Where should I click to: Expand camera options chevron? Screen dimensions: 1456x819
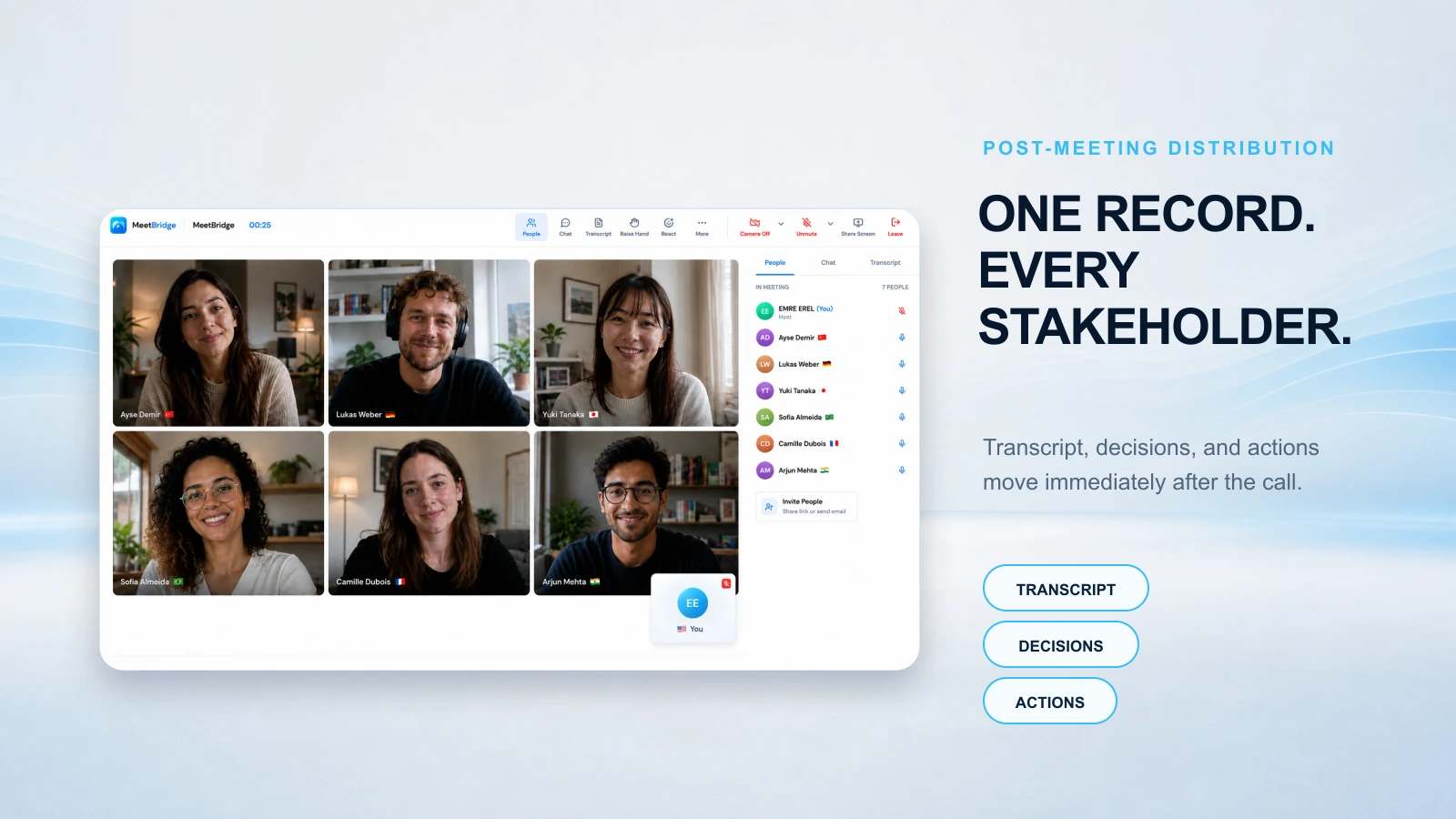click(781, 224)
